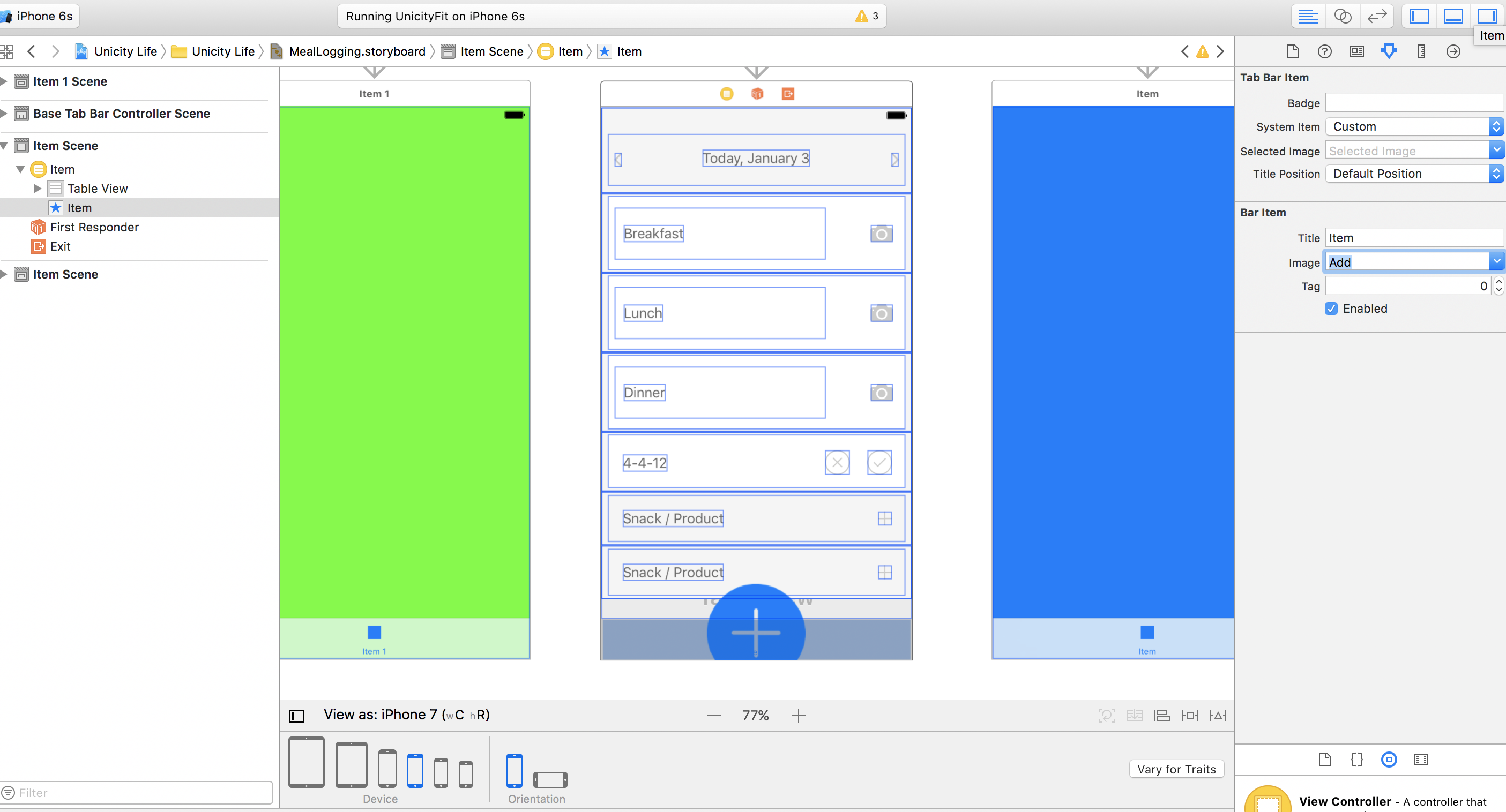1506x812 pixels.
Task: Click the Unicity Life project breadcrumb
Action: pyautogui.click(x=125, y=51)
